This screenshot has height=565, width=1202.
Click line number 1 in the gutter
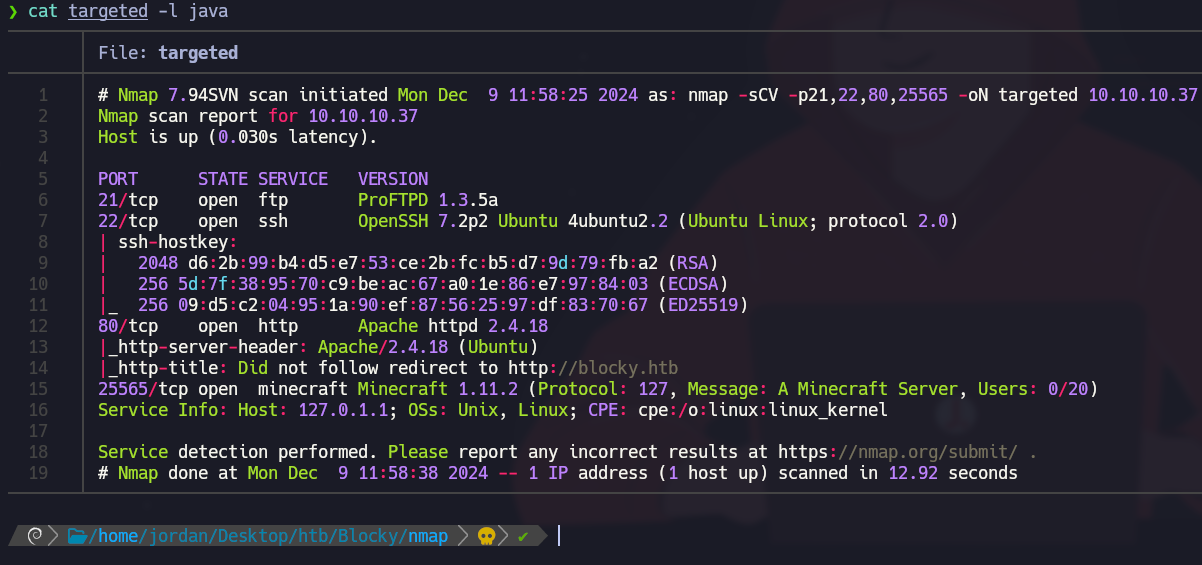pyautogui.click(x=42, y=95)
